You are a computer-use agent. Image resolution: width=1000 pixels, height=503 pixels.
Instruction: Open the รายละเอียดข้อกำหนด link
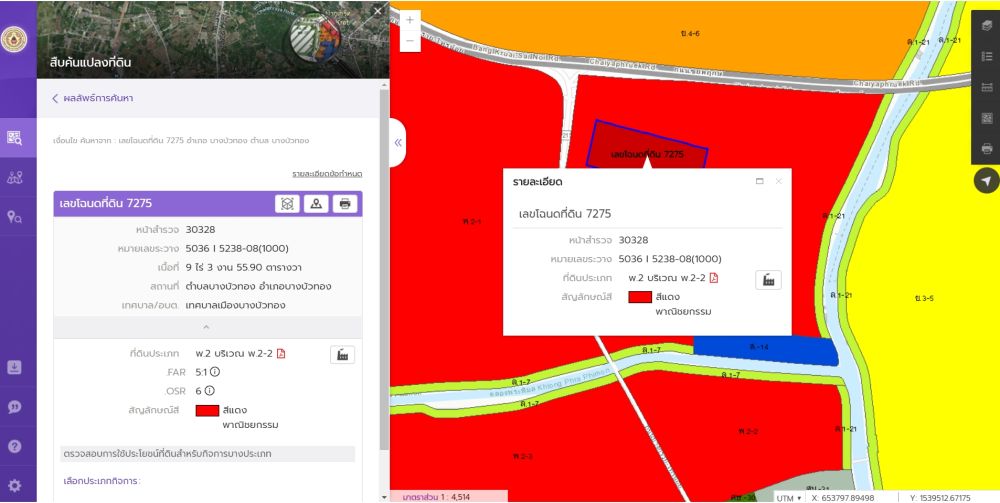(x=327, y=174)
